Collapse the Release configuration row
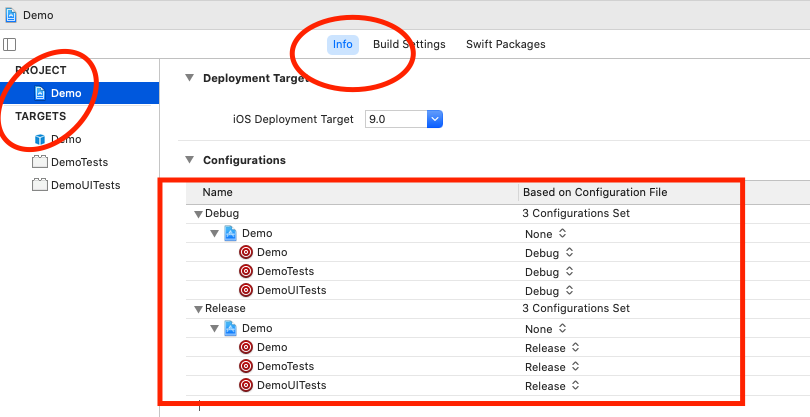 click(198, 309)
